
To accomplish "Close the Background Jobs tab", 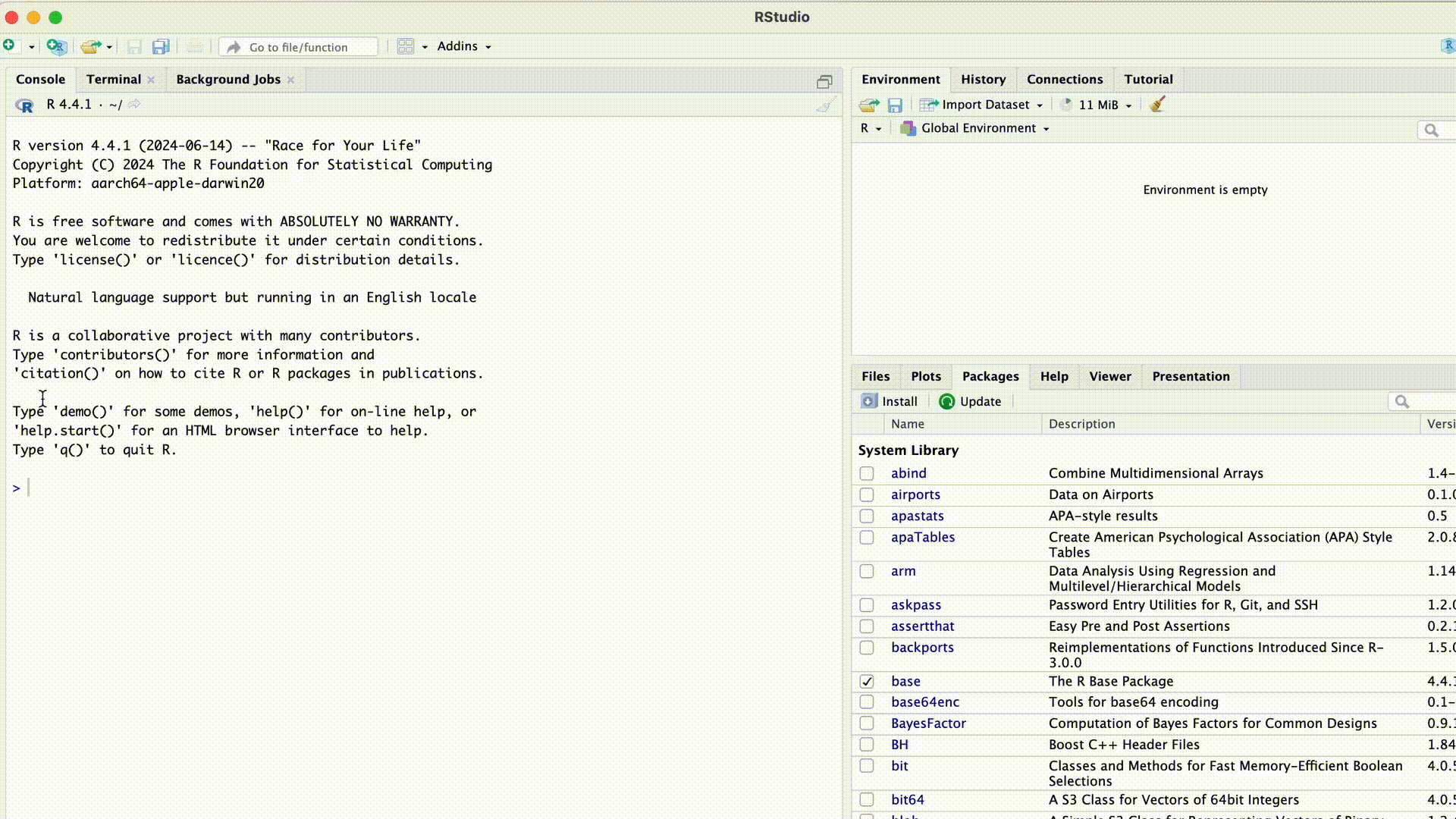I will pos(290,80).
